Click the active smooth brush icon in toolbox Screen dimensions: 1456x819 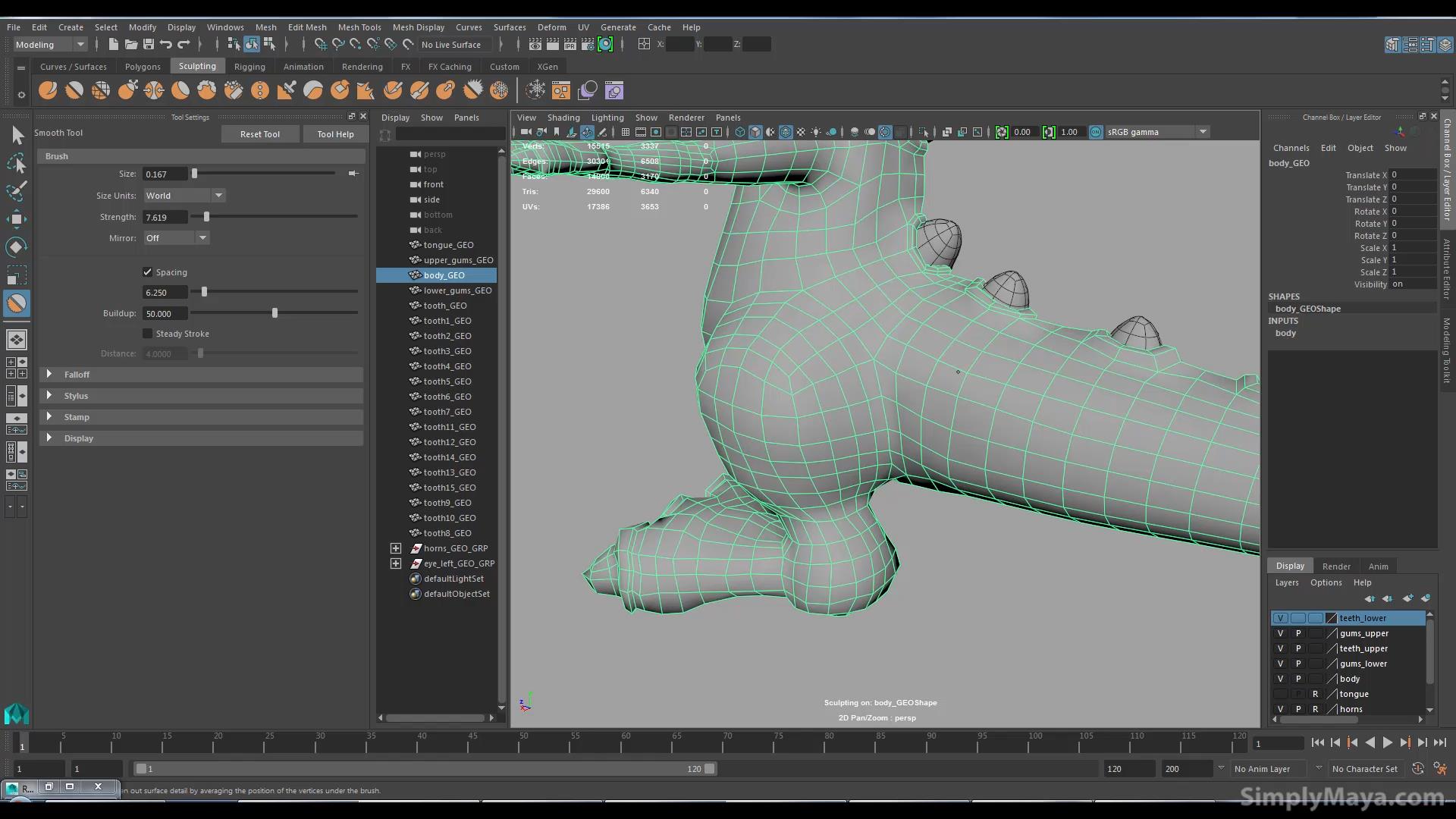(17, 303)
